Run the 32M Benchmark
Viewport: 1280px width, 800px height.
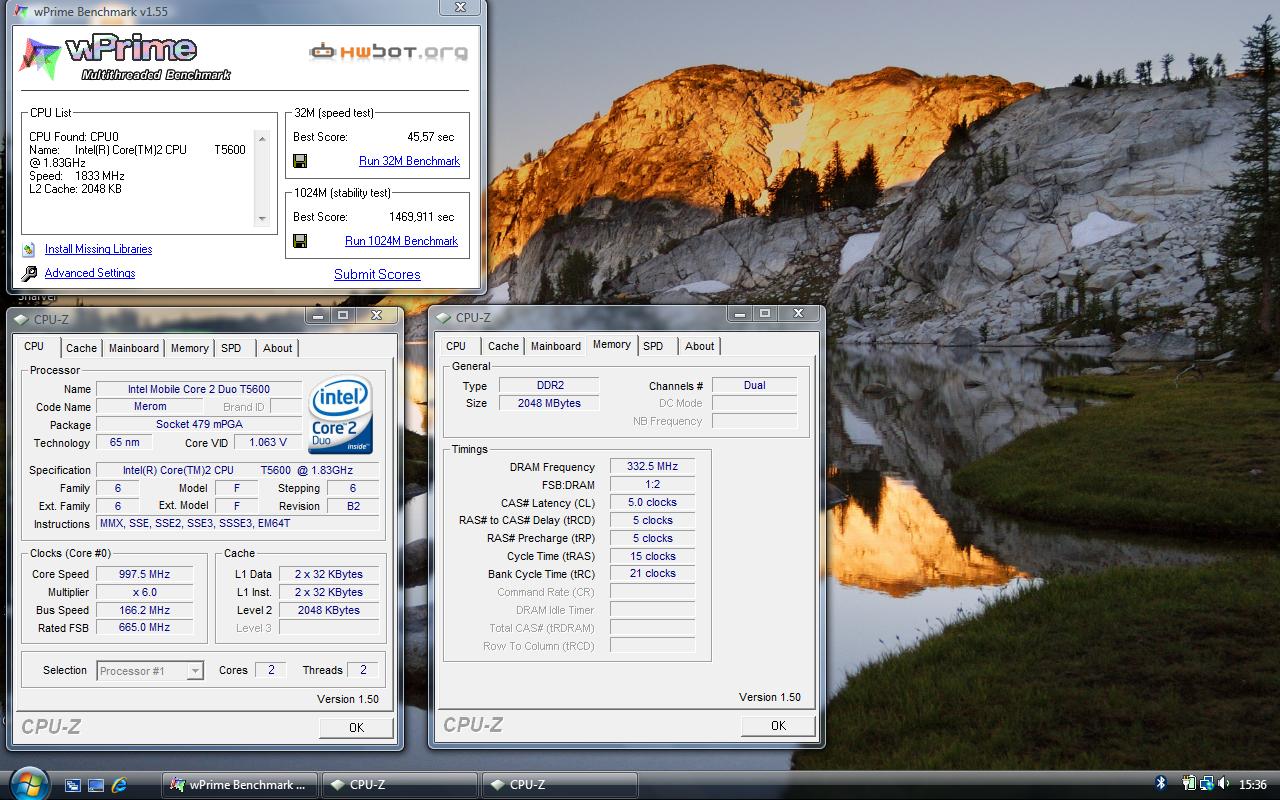point(409,161)
